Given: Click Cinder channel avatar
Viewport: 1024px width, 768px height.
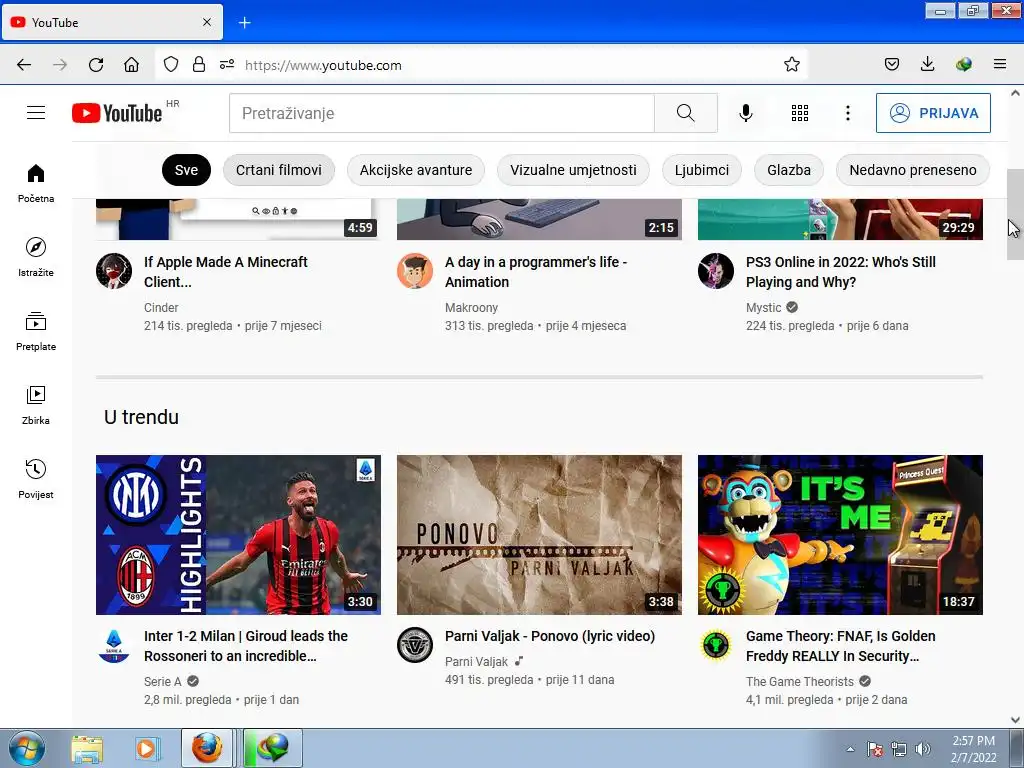Looking at the screenshot, I should (x=114, y=271).
